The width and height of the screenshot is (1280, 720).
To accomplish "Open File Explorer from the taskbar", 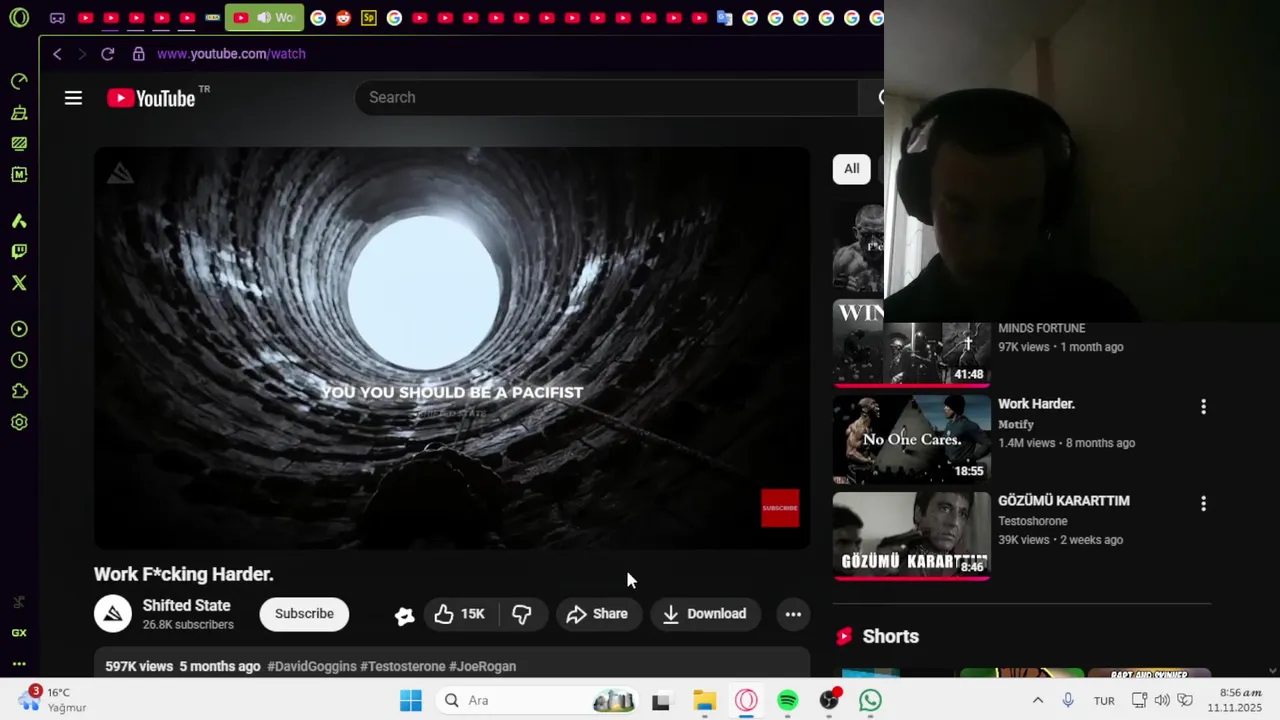I will coord(705,700).
